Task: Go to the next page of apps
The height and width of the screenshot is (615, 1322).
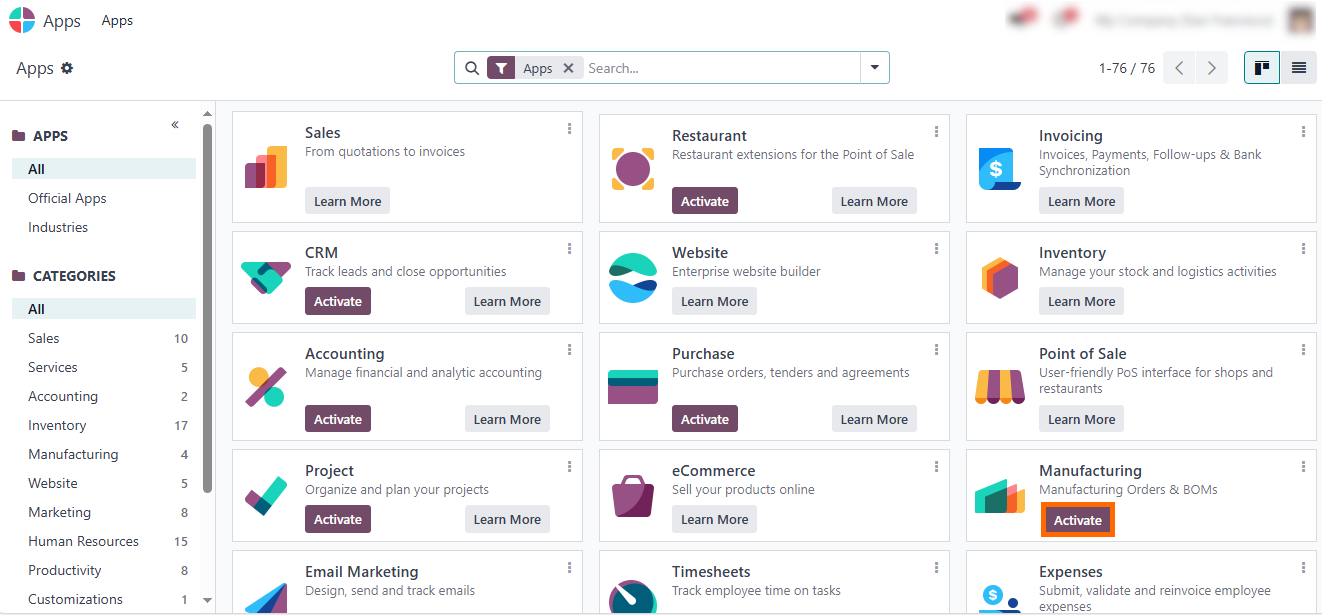Action: click(1212, 68)
